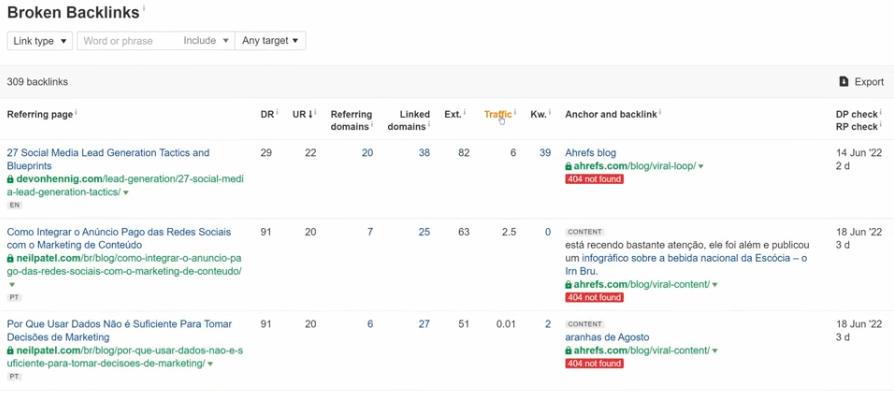Click linked domains value 25

tap(424, 232)
